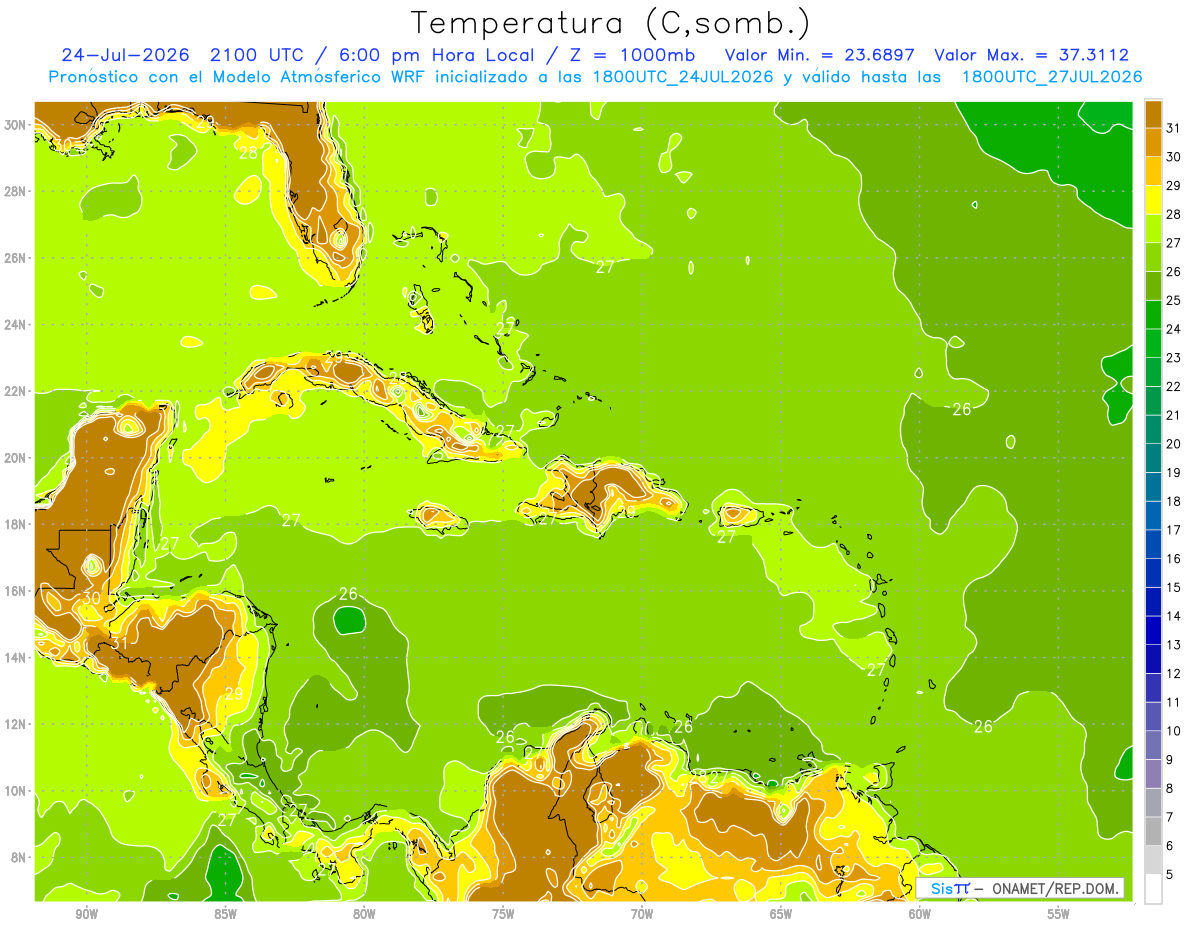Image resolution: width=1200 pixels, height=927 pixels.
Task: Click the color scale tick label "9"
Action: pyautogui.click(x=1170, y=760)
